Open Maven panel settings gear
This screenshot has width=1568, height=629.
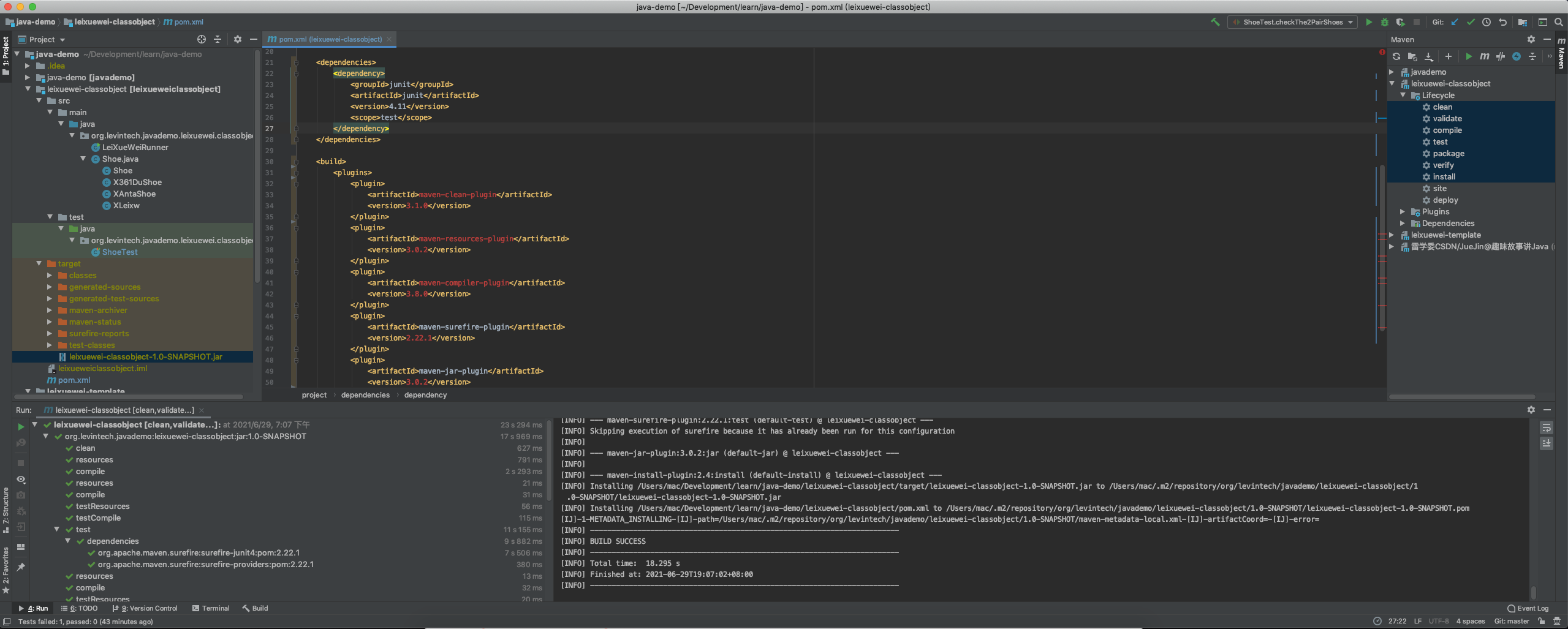point(1531,39)
